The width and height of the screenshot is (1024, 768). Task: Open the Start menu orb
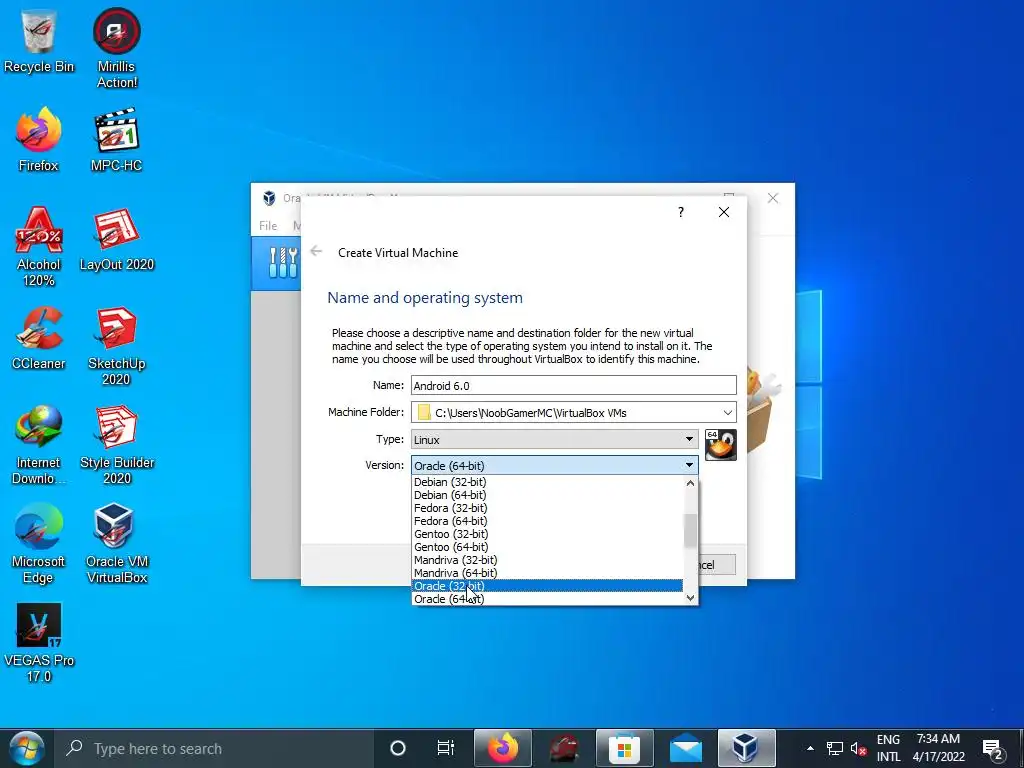tap(26, 748)
